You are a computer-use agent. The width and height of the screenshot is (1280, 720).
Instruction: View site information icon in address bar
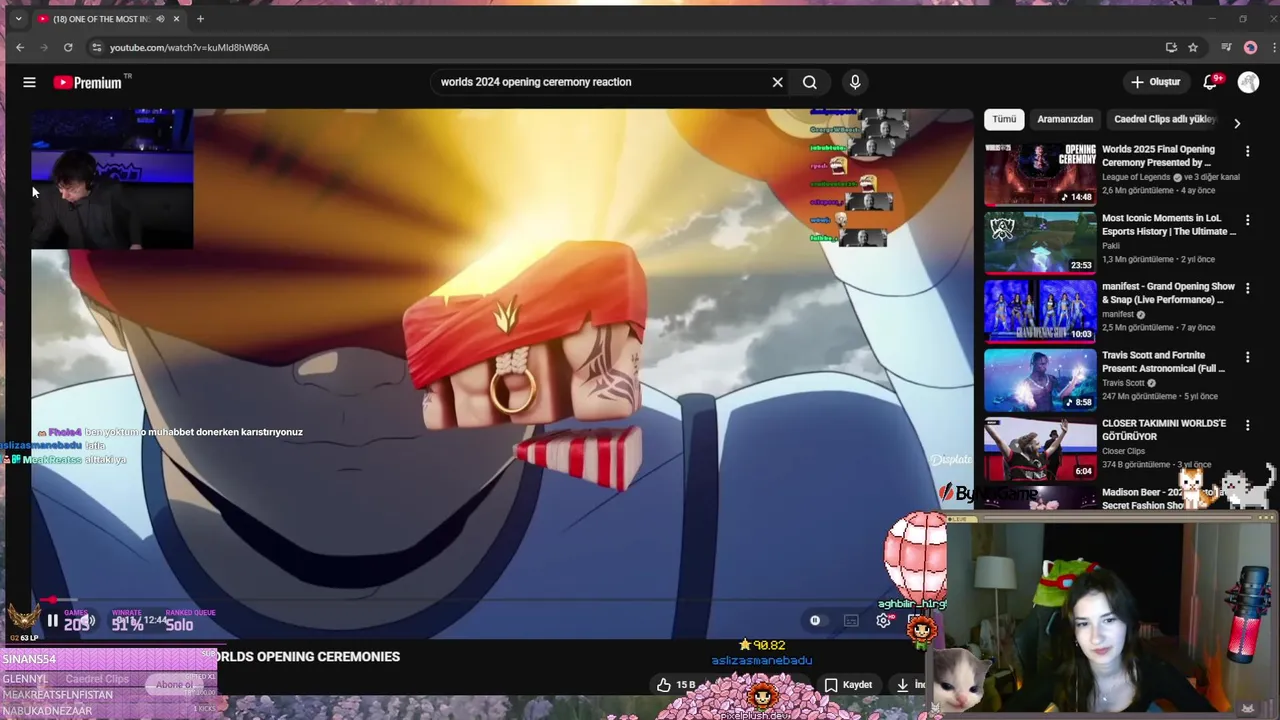pos(96,47)
